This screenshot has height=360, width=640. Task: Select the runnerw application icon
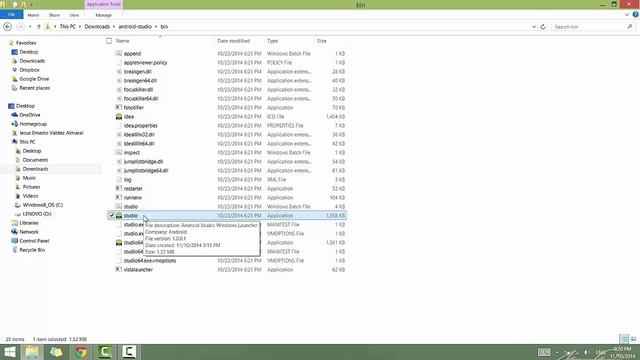(x=119, y=198)
